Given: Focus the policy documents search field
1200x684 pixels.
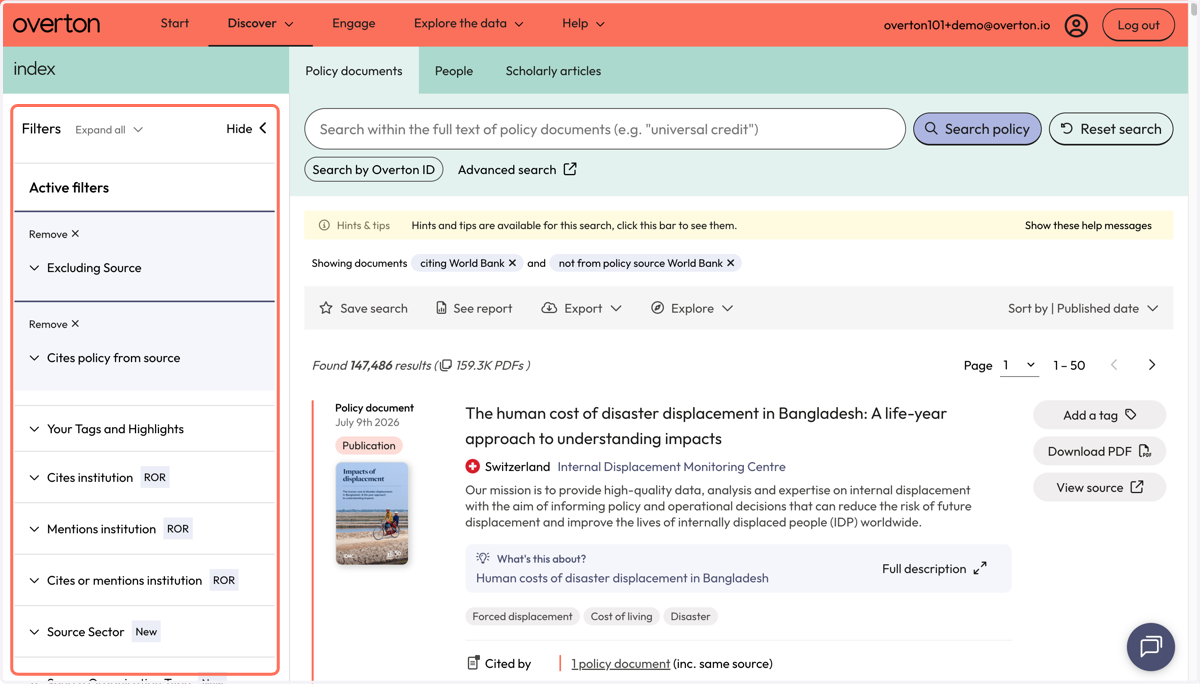Looking at the screenshot, I should pyautogui.click(x=605, y=129).
